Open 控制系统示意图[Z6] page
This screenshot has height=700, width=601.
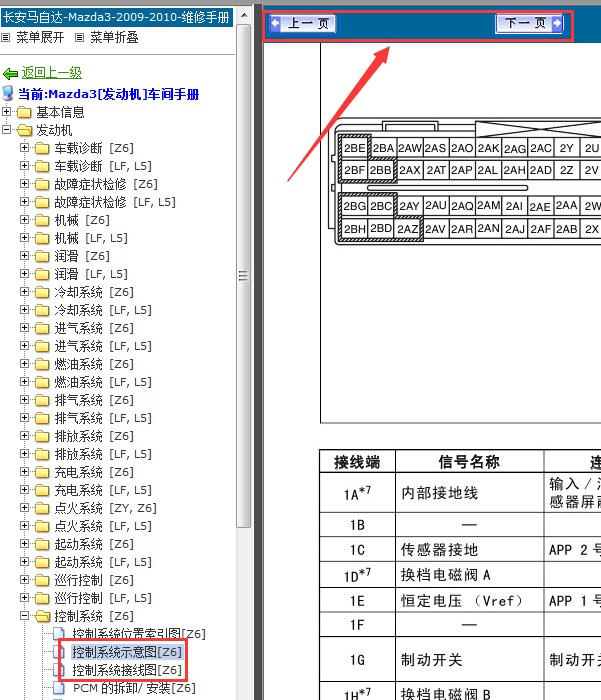(x=127, y=652)
